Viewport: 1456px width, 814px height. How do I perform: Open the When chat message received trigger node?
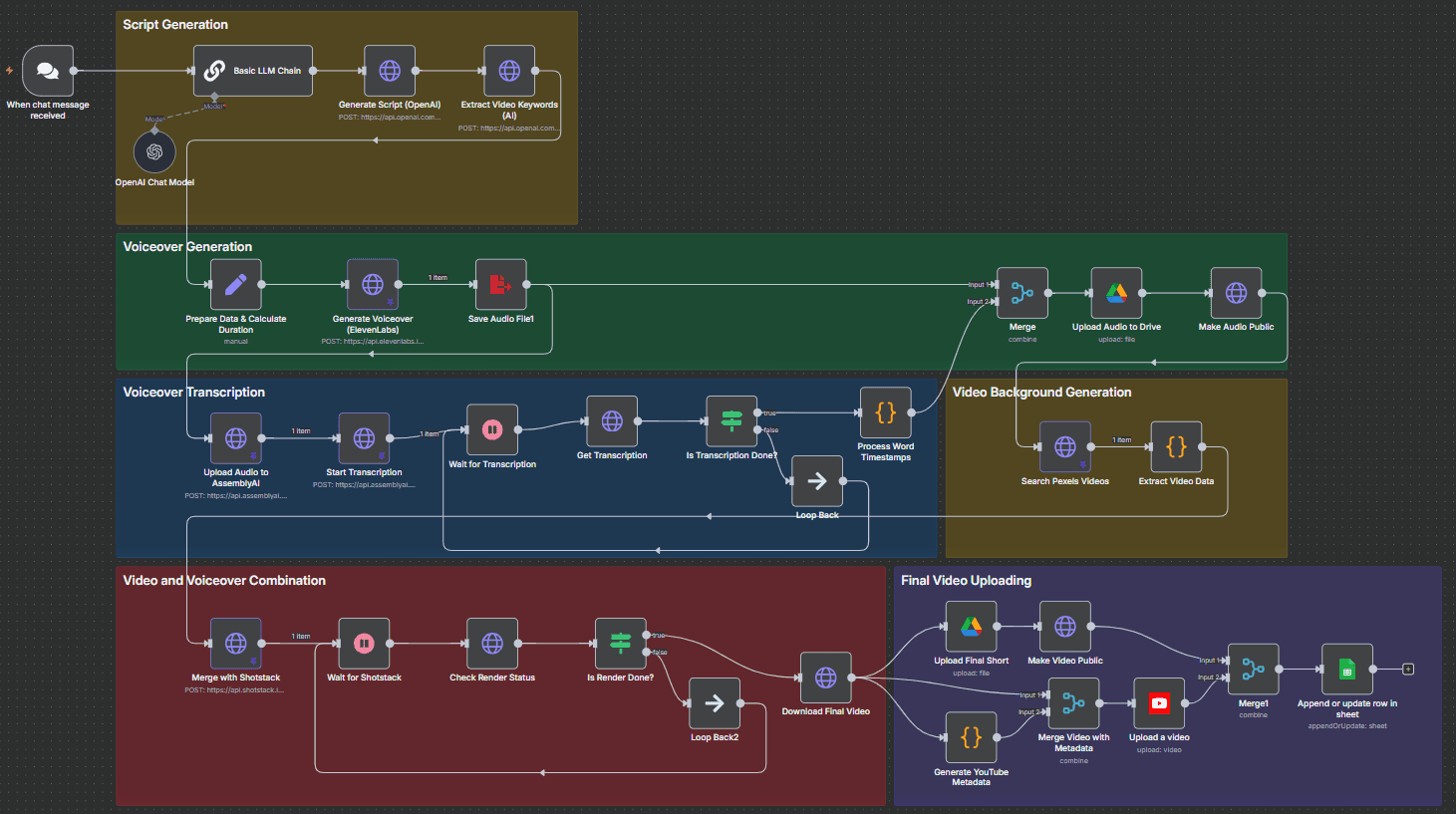coord(48,71)
